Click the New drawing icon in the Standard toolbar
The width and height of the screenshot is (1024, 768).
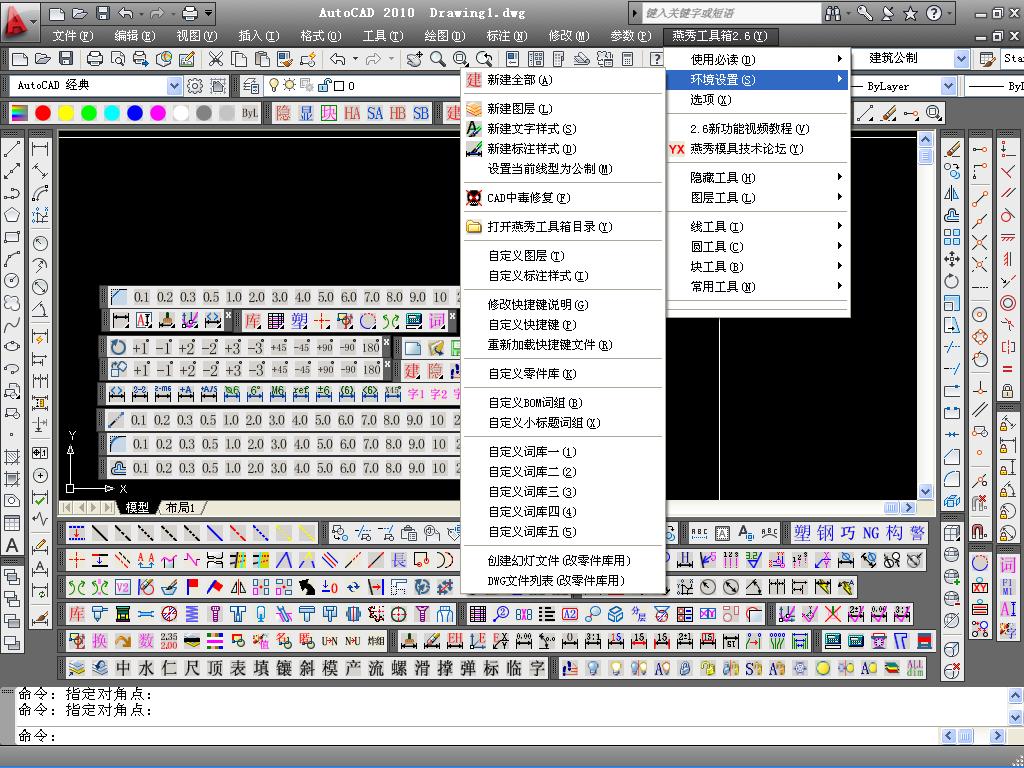(x=20, y=59)
